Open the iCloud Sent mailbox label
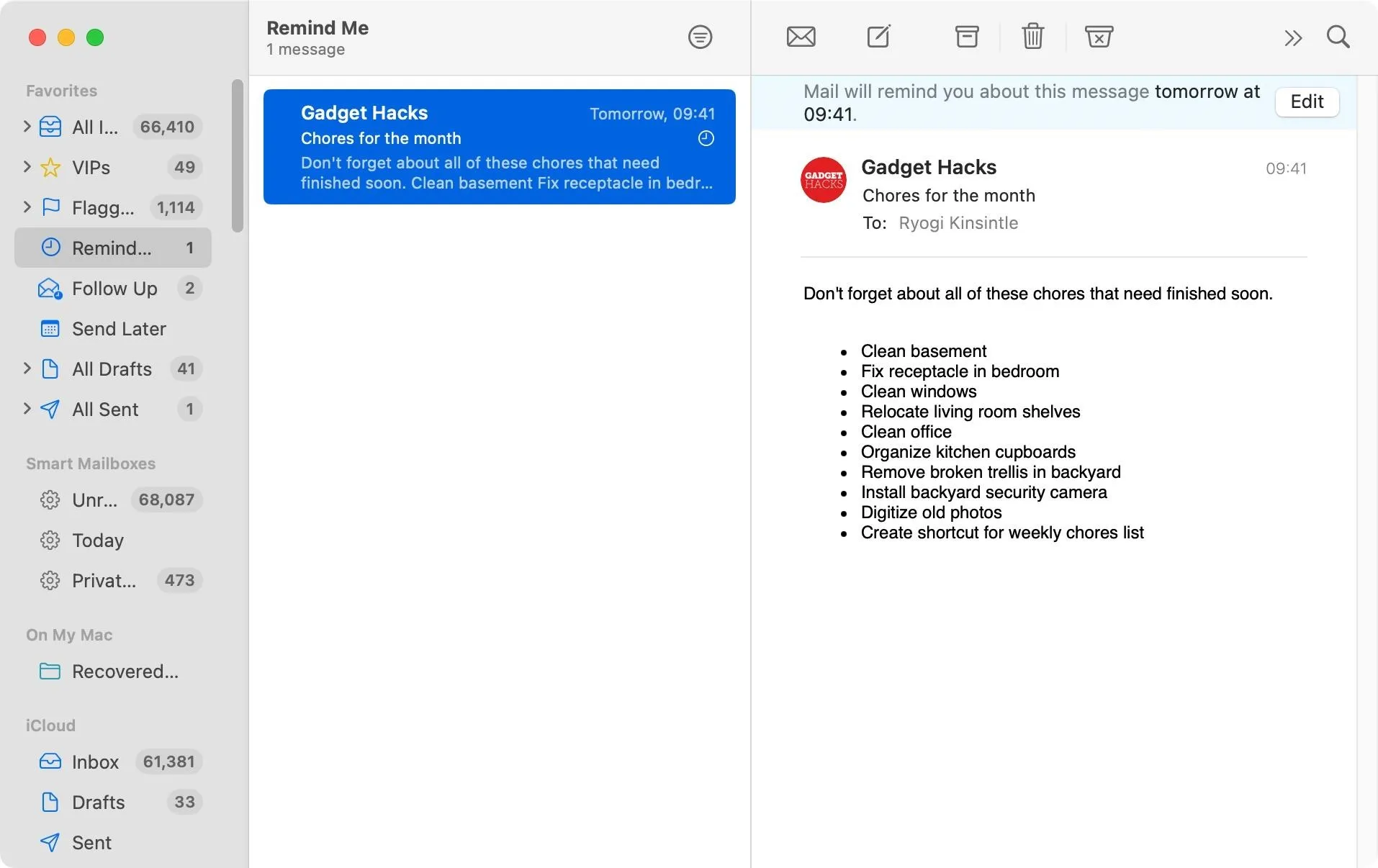 (91, 842)
